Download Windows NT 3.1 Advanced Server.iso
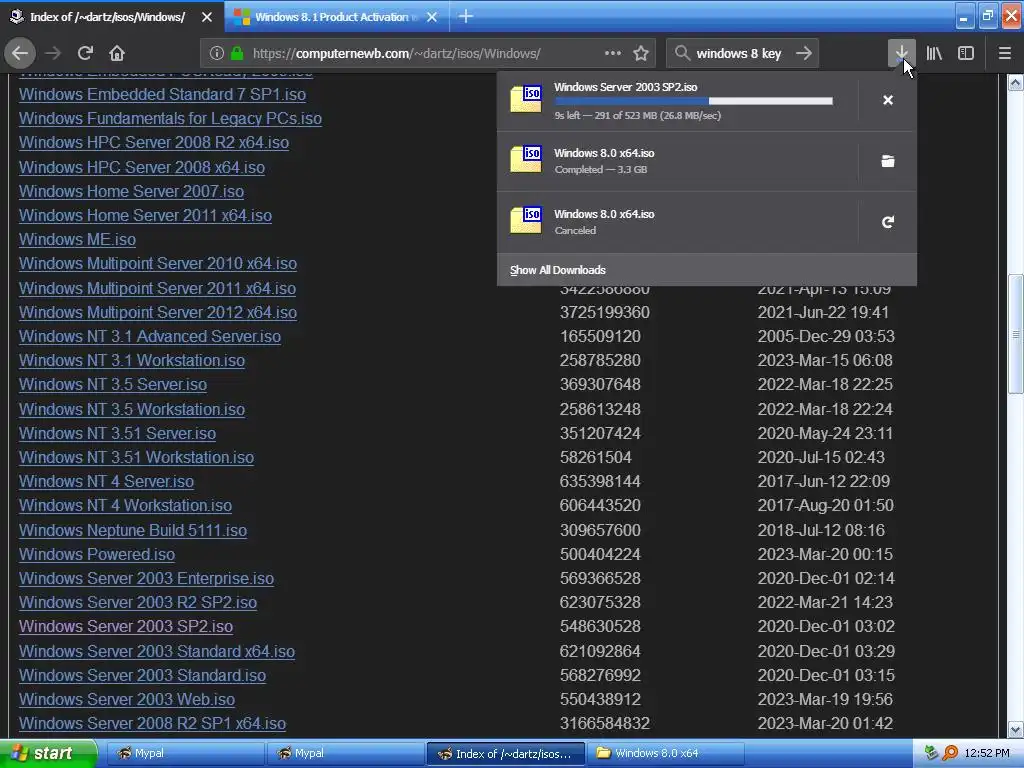 point(150,336)
